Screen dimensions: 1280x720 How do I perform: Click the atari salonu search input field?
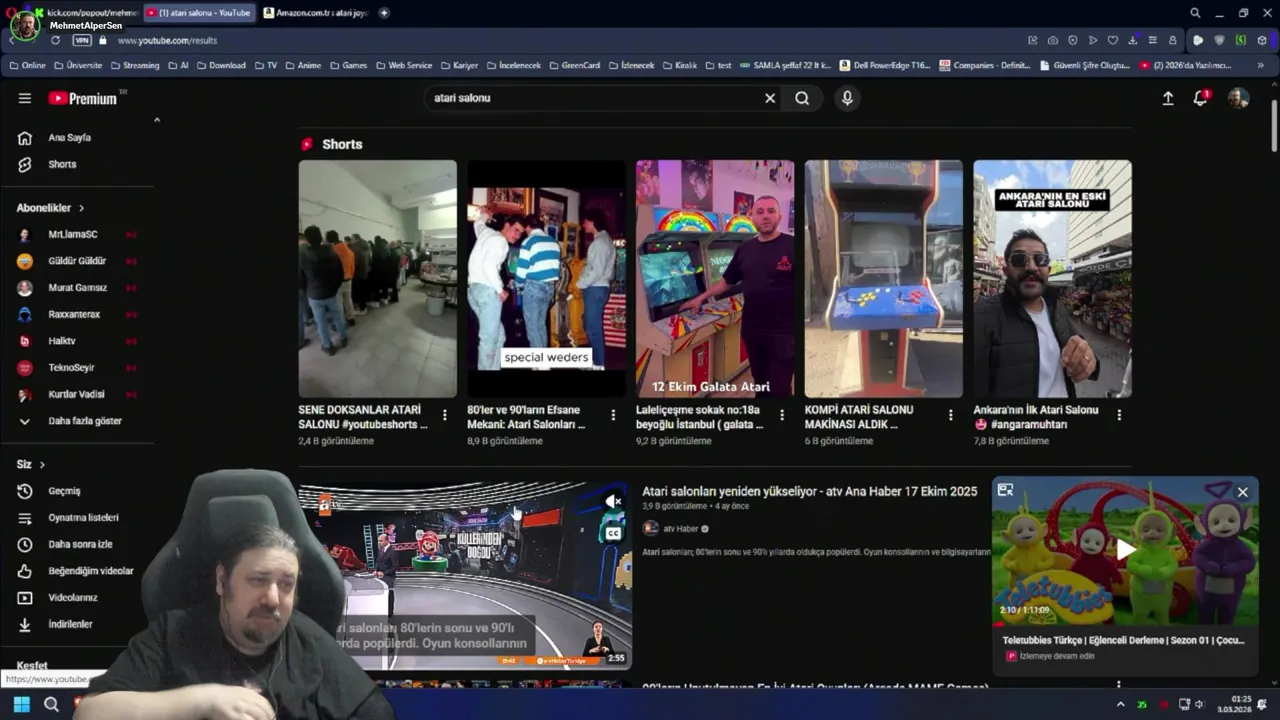point(595,98)
